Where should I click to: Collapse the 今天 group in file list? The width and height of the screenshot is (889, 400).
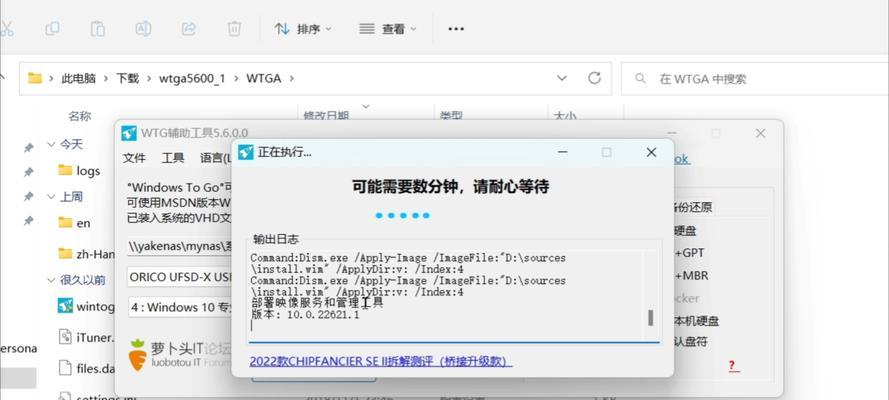click(x=52, y=144)
